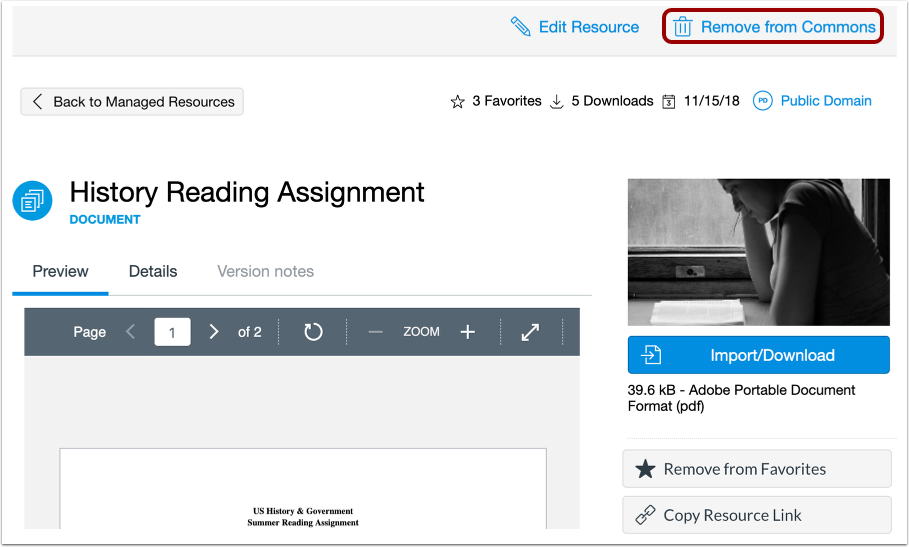
Task: Click the 39.6 kB file format text
Action: point(741,398)
